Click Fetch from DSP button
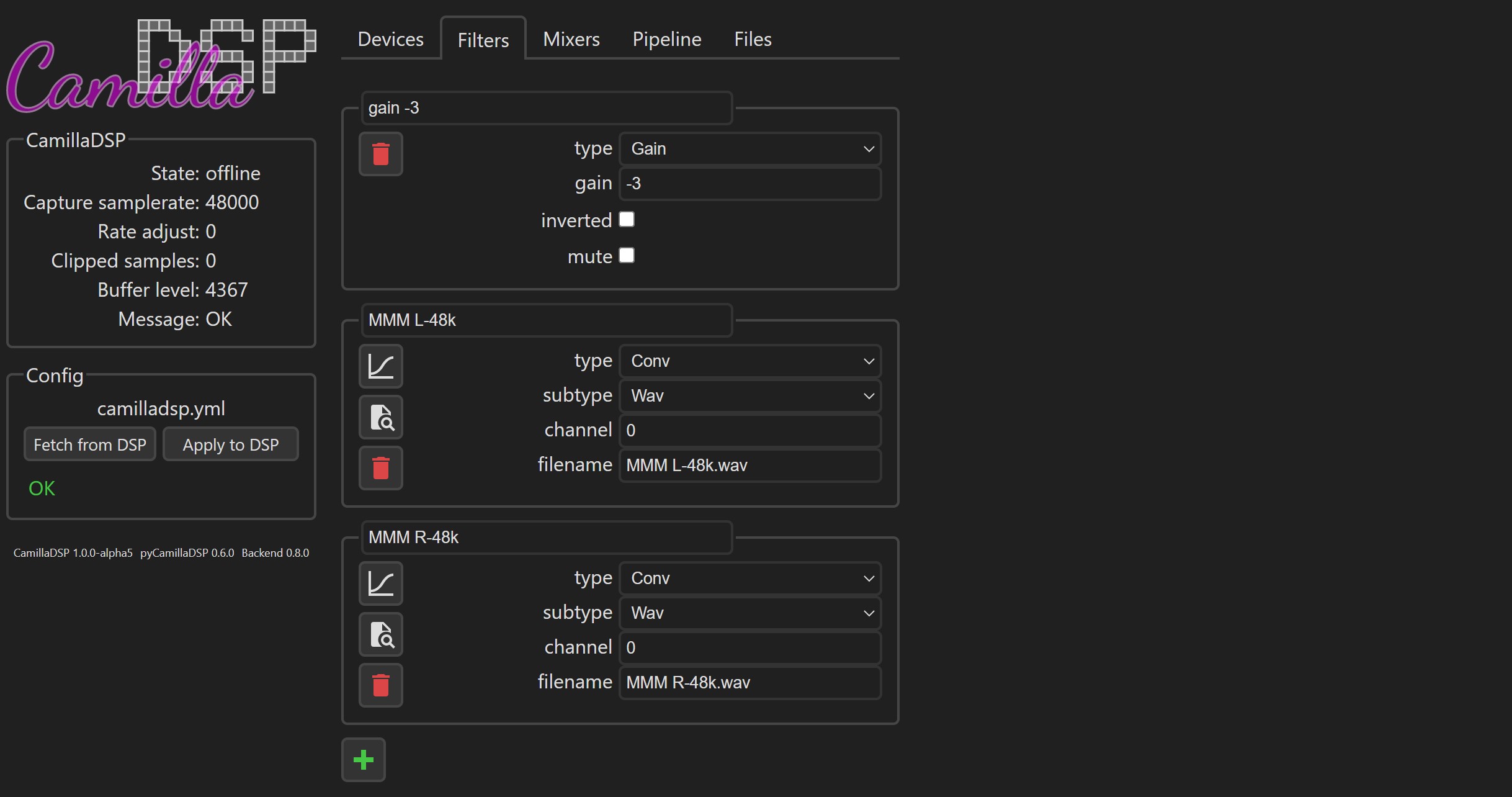Viewport: 1512px width, 797px height. point(90,444)
